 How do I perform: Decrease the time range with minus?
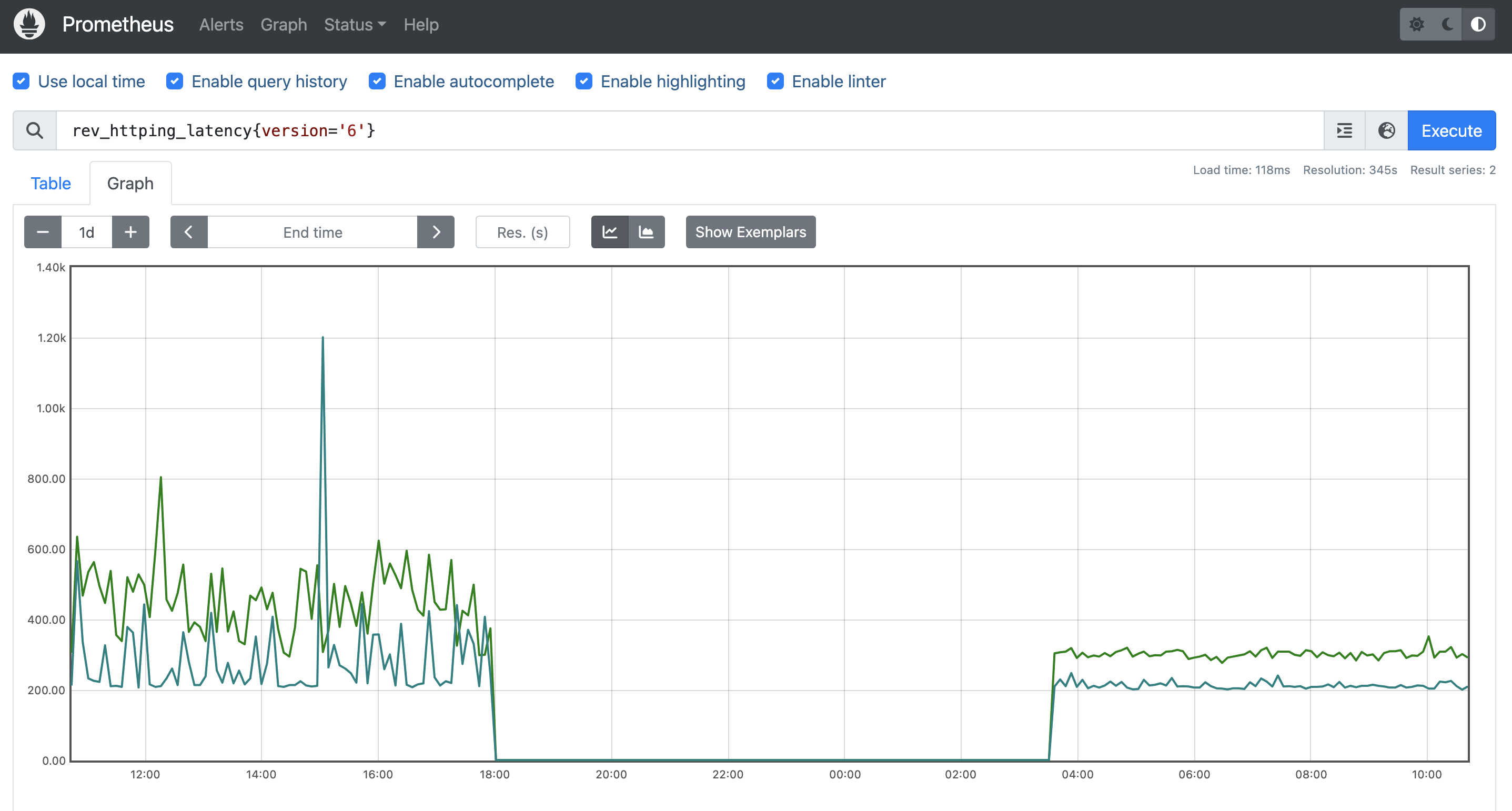[x=43, y=232]
